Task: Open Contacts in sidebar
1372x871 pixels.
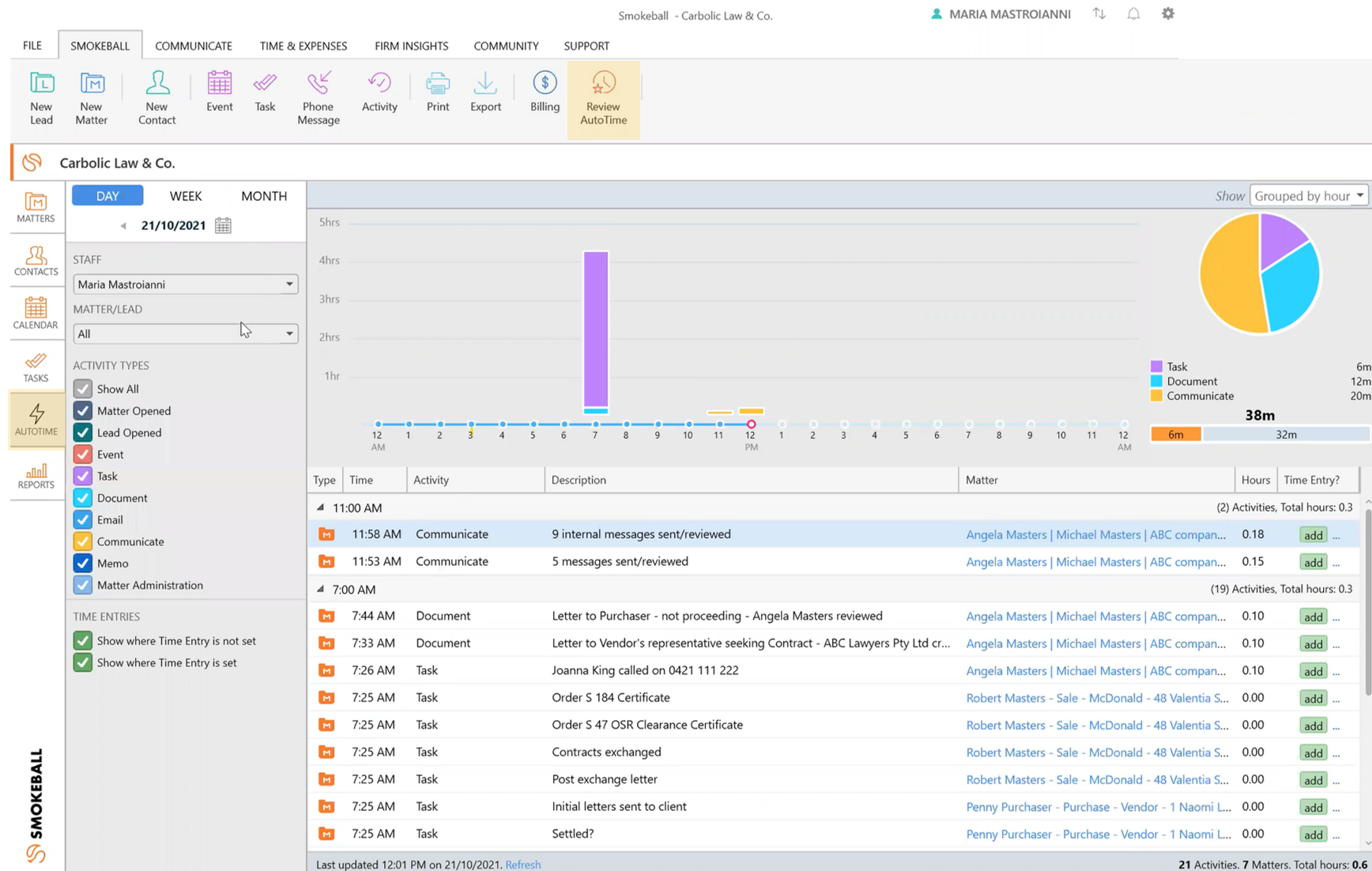Action: [36, 261]
